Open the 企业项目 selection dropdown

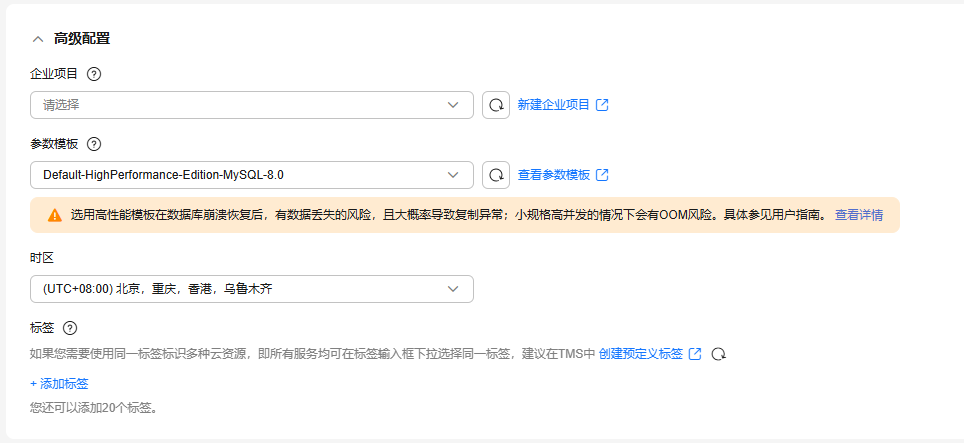[251, 105]
